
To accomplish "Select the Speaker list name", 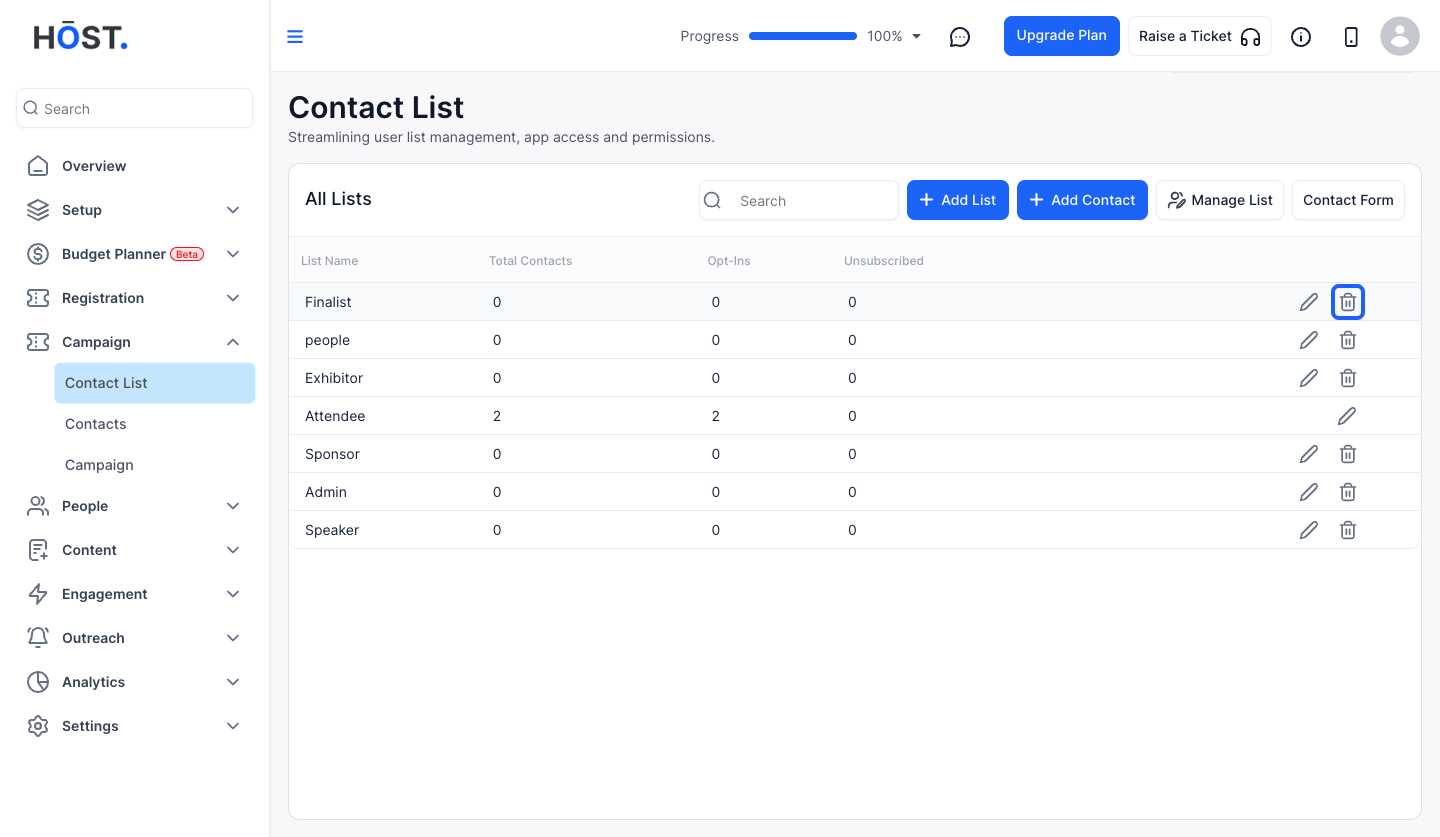I will coord(332,530).
